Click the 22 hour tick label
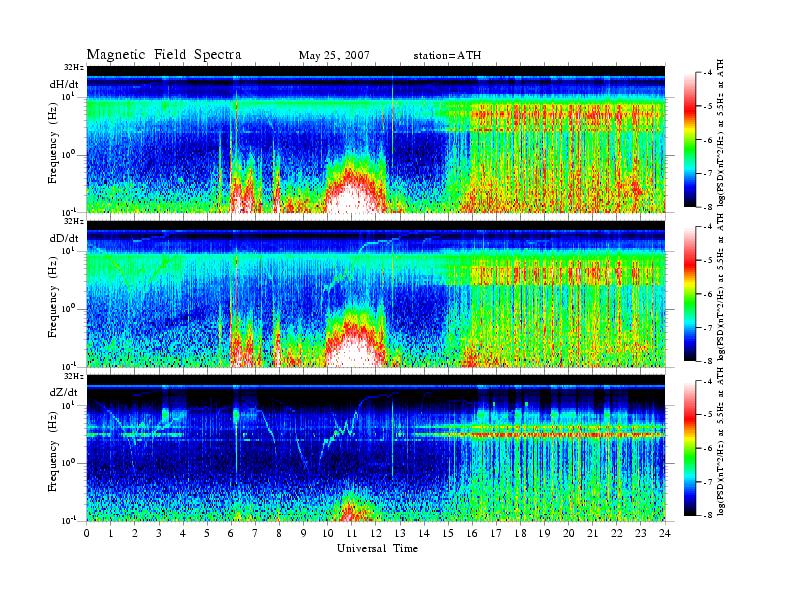The height and width of the screenshot is (612, 792). (617, 533)
